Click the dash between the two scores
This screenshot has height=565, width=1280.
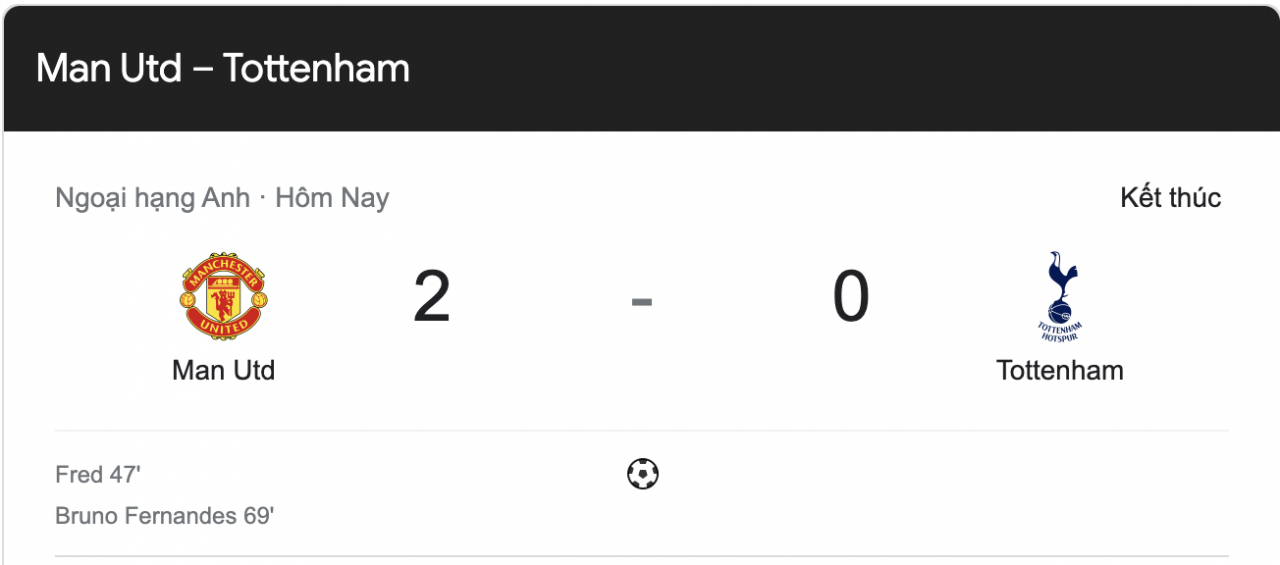[641, 300]
